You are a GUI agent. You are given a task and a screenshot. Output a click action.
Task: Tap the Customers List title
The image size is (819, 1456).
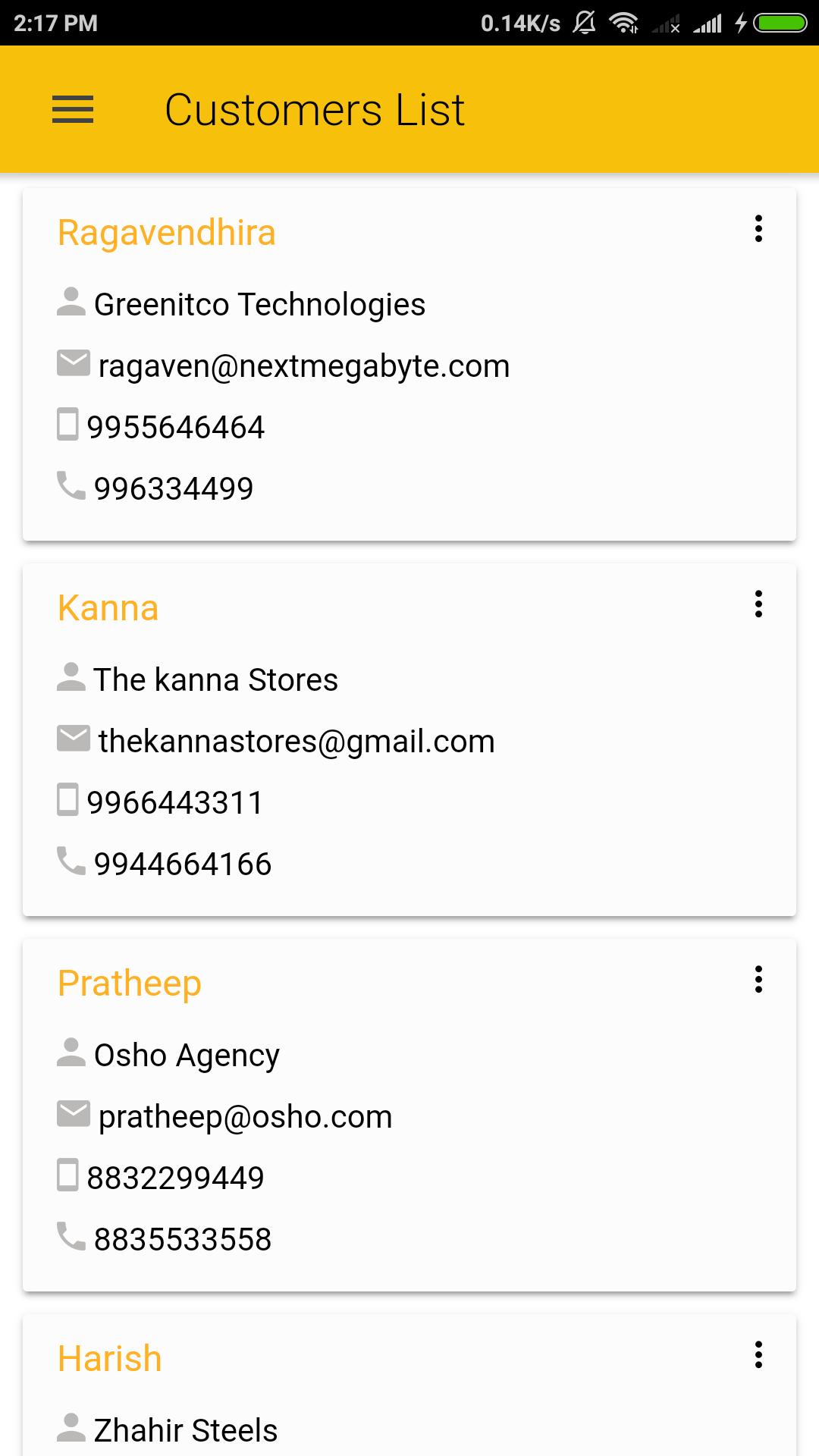[314, 110]
